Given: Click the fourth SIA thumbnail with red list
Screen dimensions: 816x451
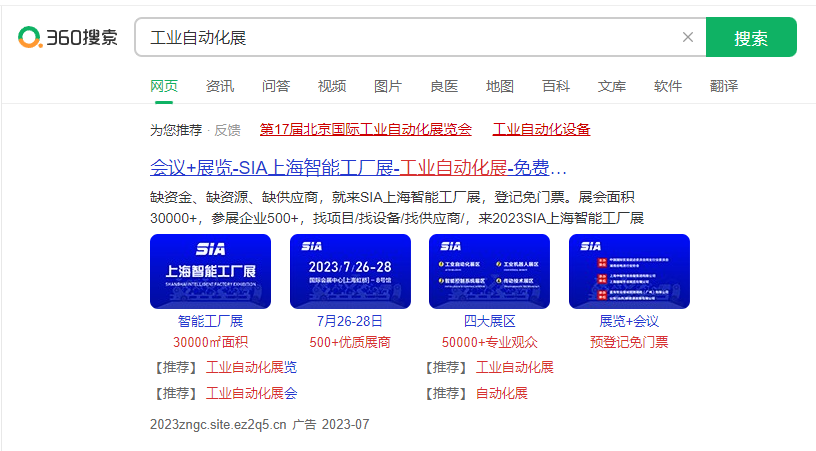Looking at the screenshot, I should click(629, 271).
